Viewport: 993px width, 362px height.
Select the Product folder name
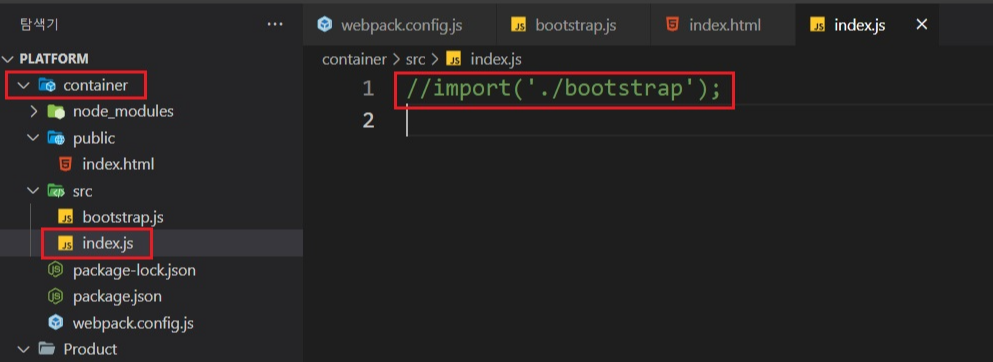click(90, 349)
